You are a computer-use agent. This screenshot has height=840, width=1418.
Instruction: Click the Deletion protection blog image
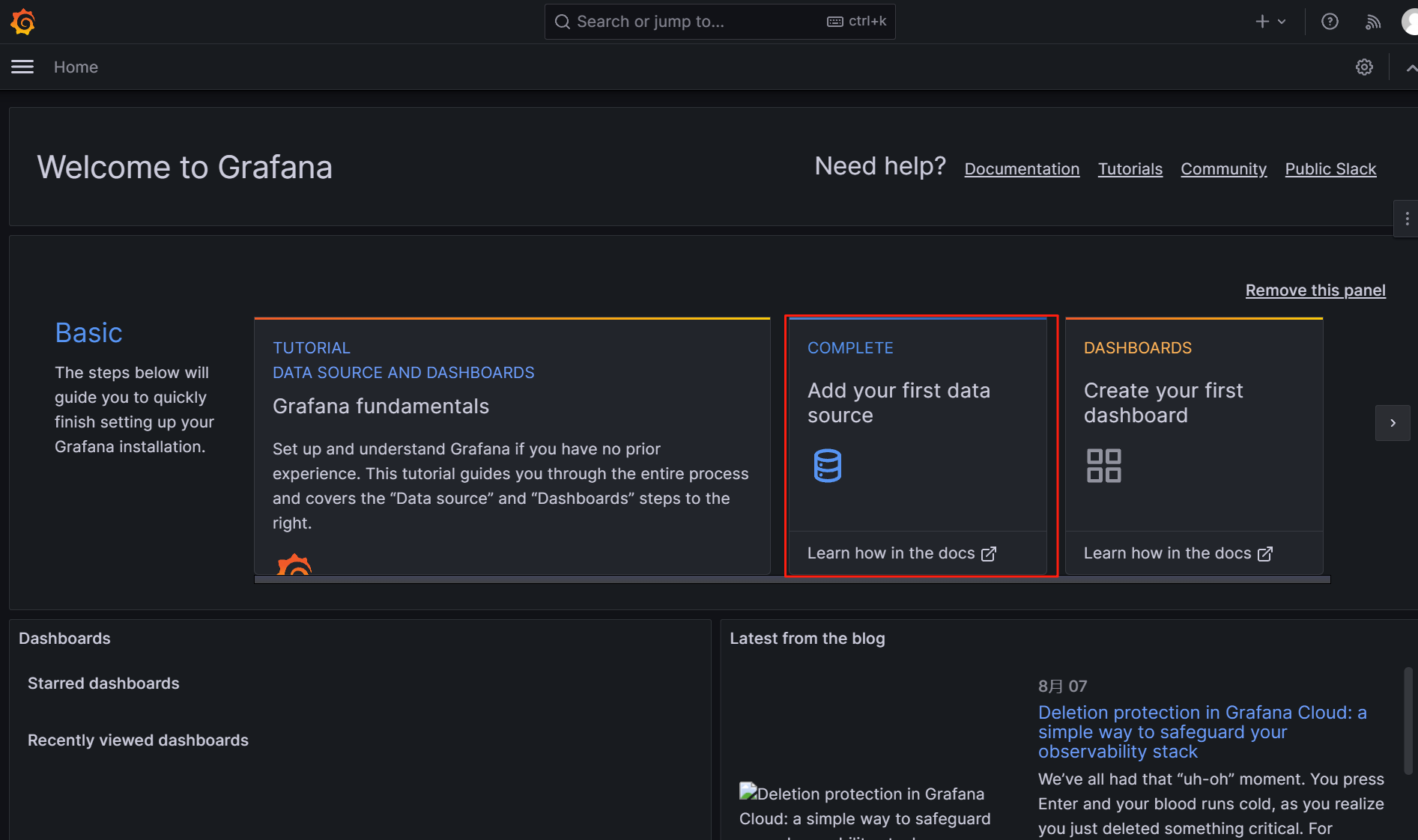pos(865,812)
